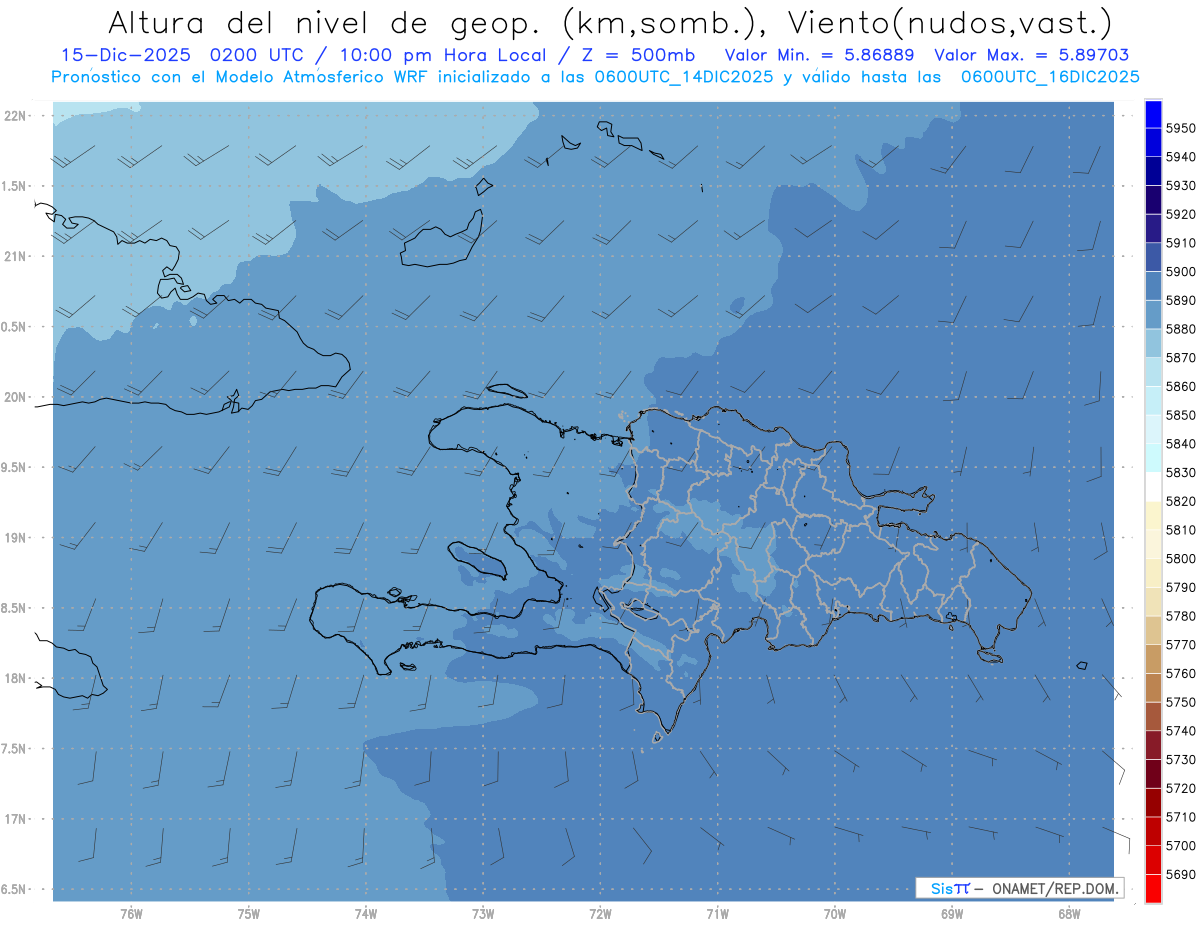
Task: Click the '5950' colorbar label
Action: [1180, 128]
